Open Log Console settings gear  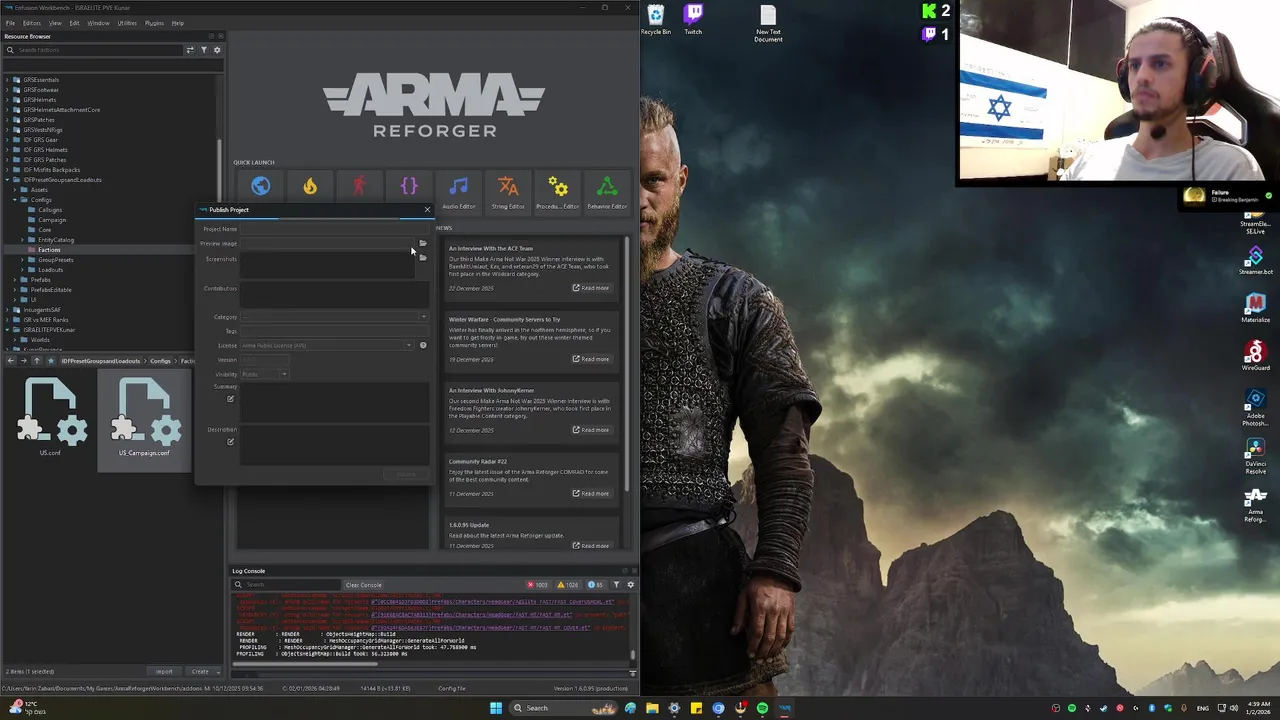630,584
